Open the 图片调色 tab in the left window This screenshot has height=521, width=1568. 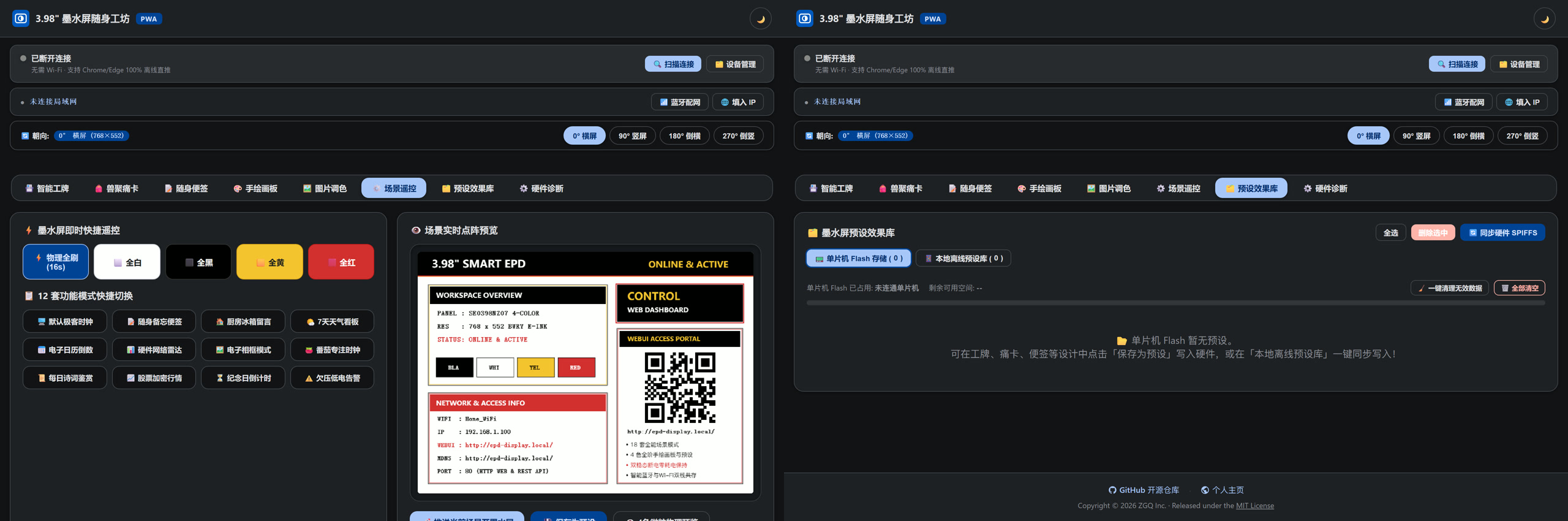tap(325, 188)
